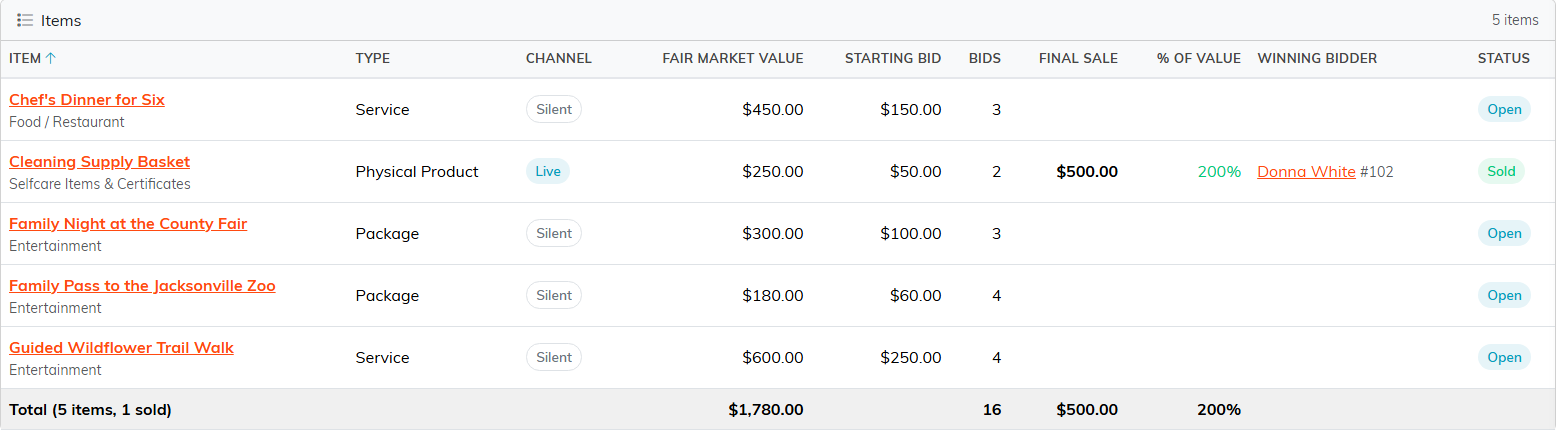Screen dimensions: 1556x430
Task: Click $100.00 starting bid cell
Action: (x=911, y=234)
